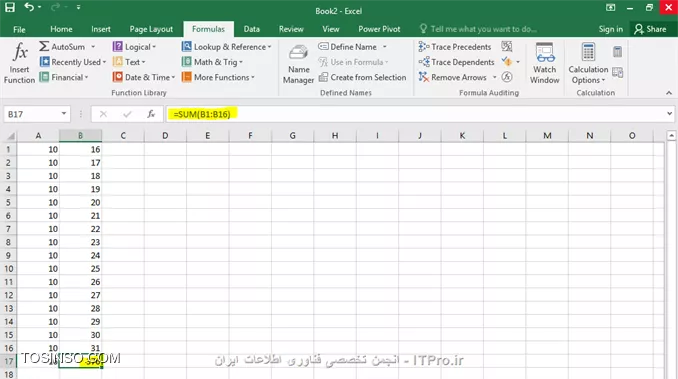Switch to the Insert tab

[101, 29]
